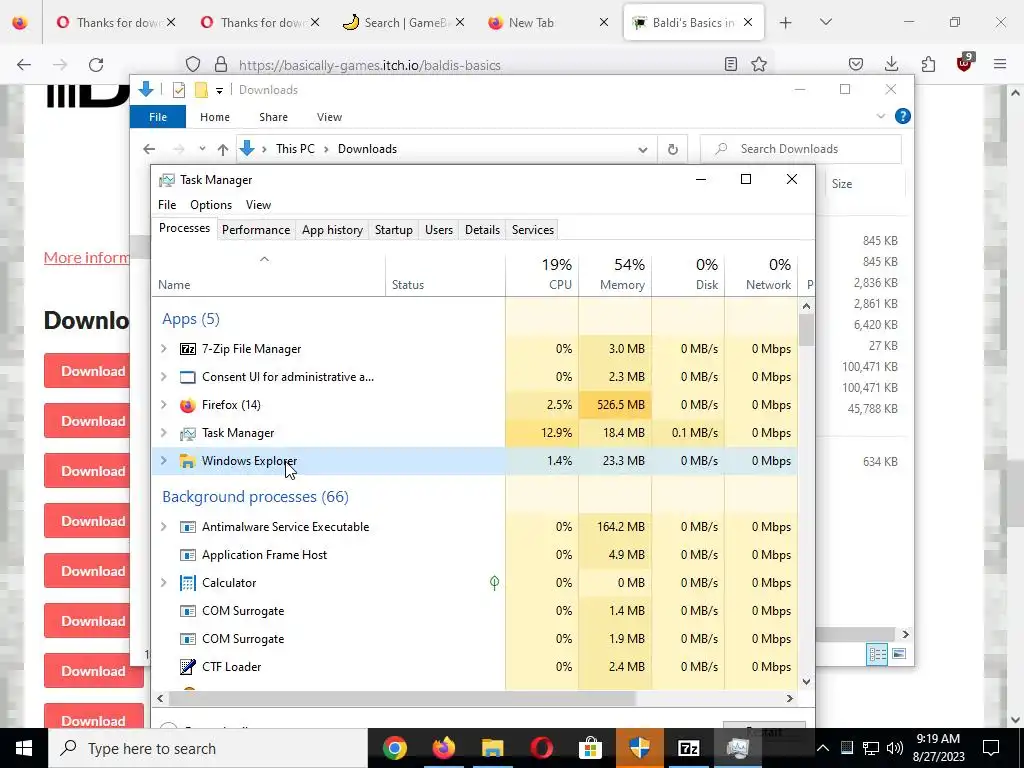Open a new Firefox tab with plus button
This screenshot has width=1024, height=768.
tap(786, 22)
